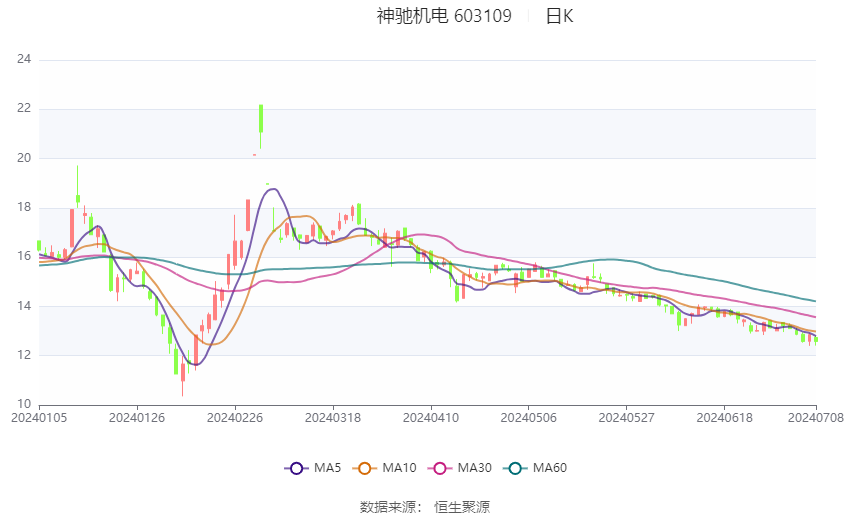Image resolution: width=850 pixels, height=517 pixels.
Task: Click x-axis date label 20240226
Action: 235,418
